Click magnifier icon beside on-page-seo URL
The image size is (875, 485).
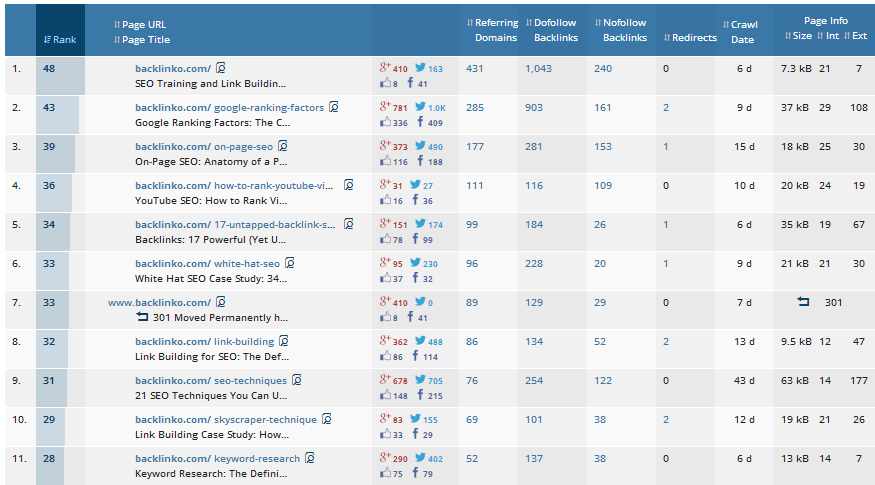coord(283,146)
